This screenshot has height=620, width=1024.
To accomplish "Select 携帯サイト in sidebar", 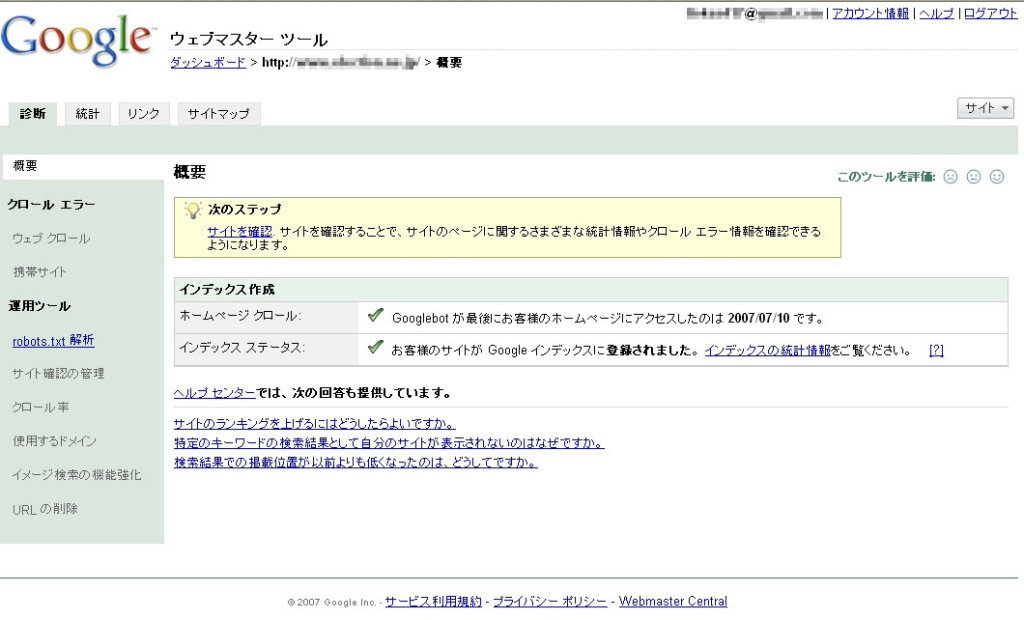I will tap(39, 272).
